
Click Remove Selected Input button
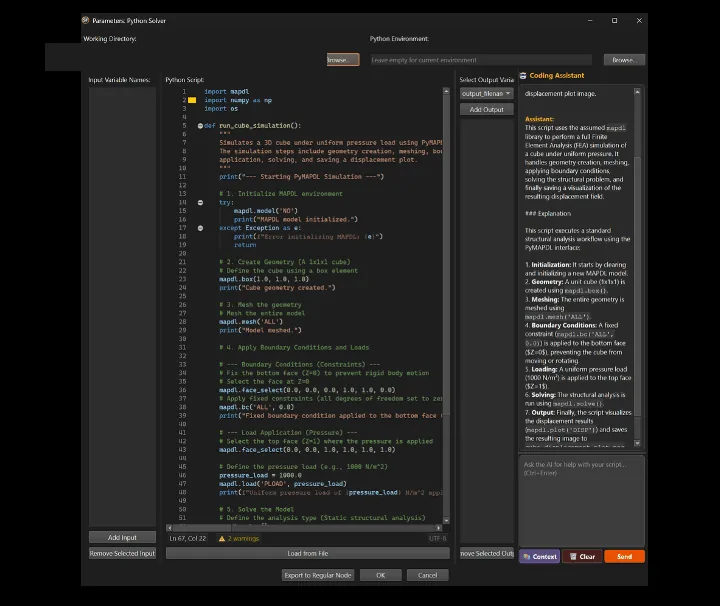pyautogui.click(x=122, y=554)
